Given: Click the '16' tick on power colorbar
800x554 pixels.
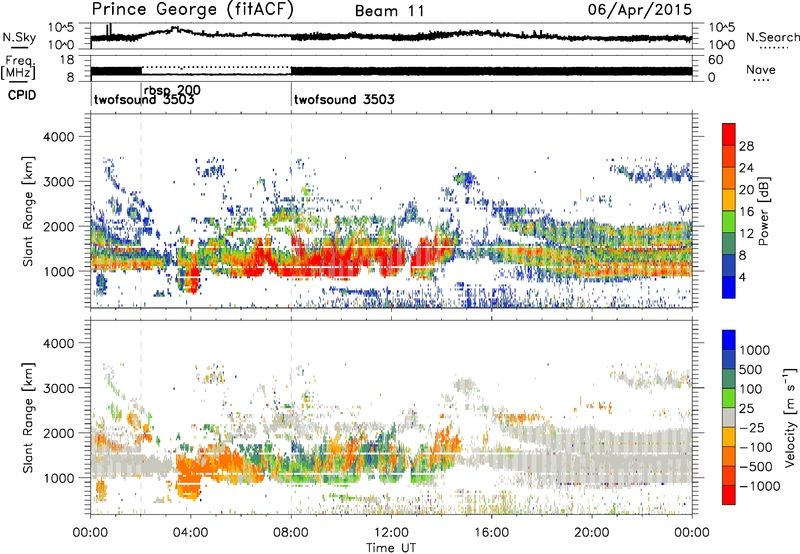Looking at the screenshot, I should point(746,212).
